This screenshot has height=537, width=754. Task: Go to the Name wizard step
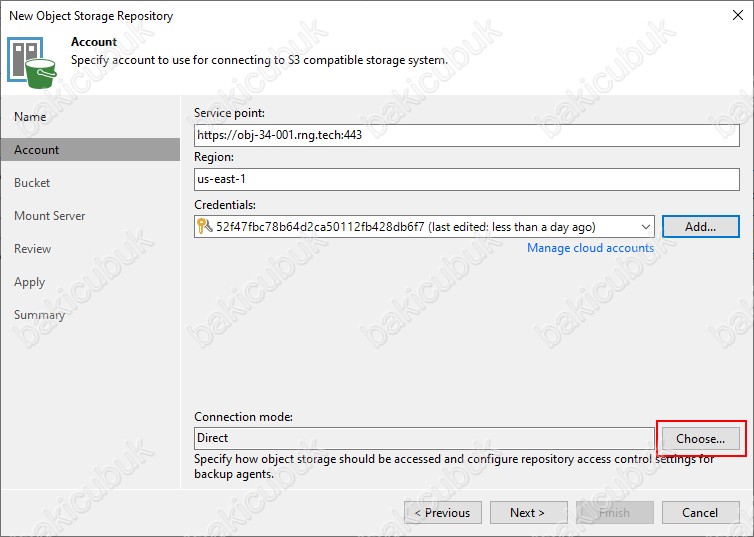pos(30,117)
